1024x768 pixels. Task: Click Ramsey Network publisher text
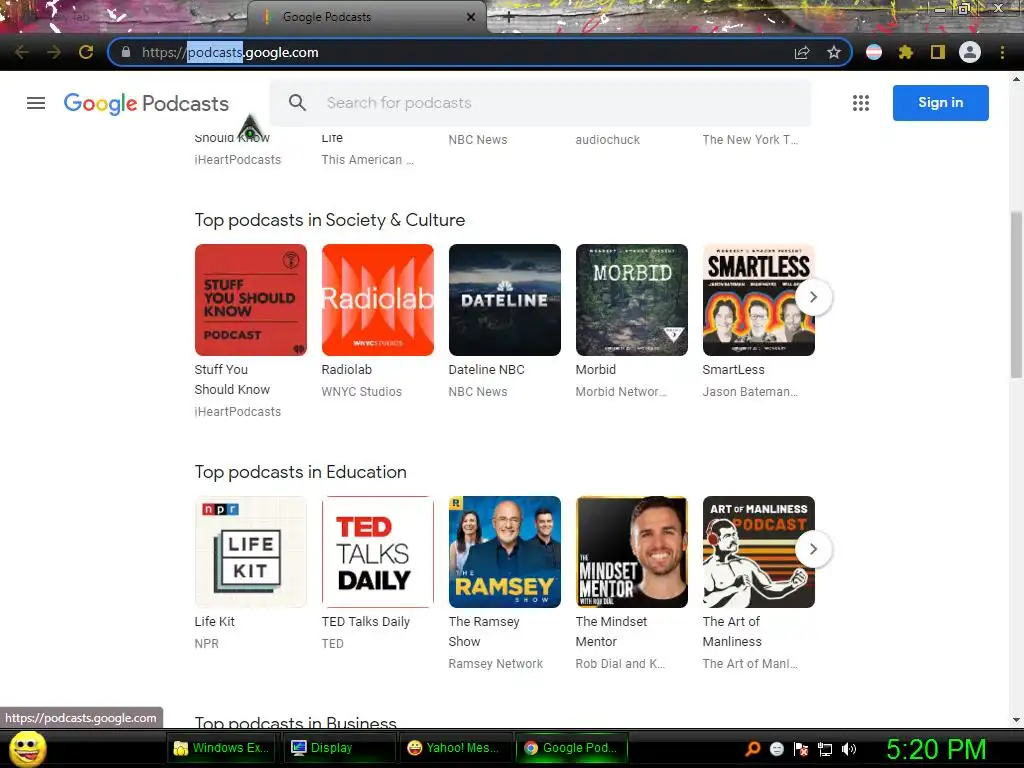tap(496, 664)
